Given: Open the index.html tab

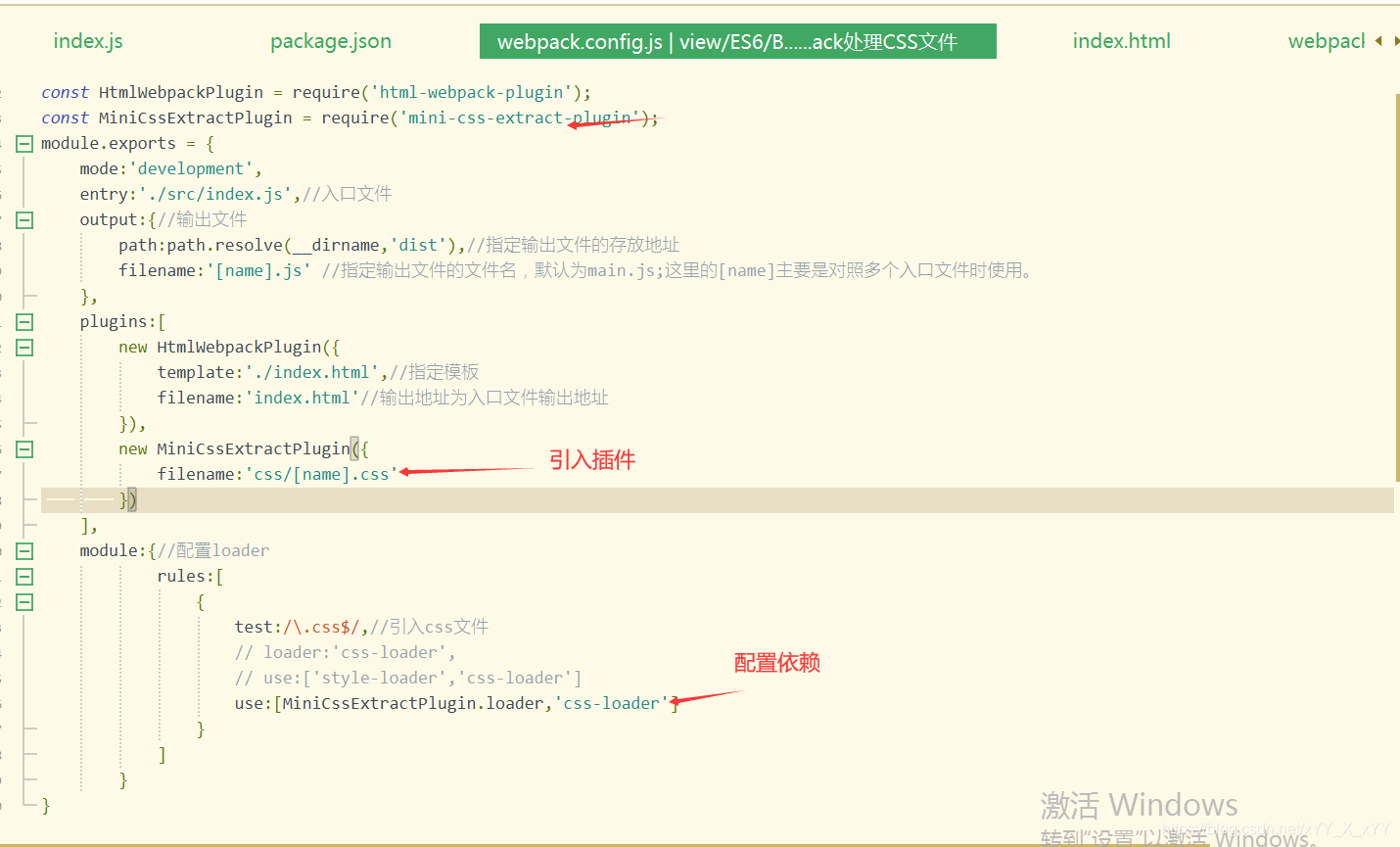Looking at the screenshot, I should tap(1121, 41).
